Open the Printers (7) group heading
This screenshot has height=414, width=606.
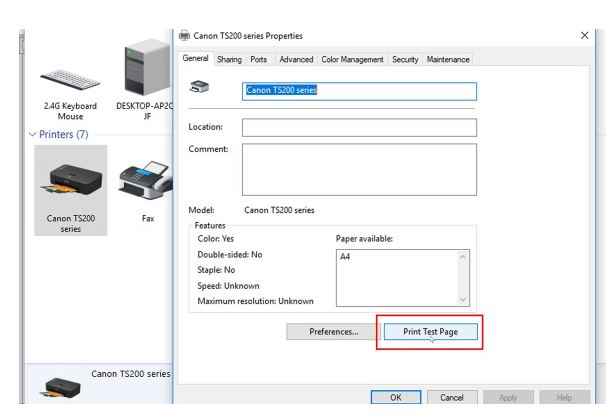coord(64,135)
